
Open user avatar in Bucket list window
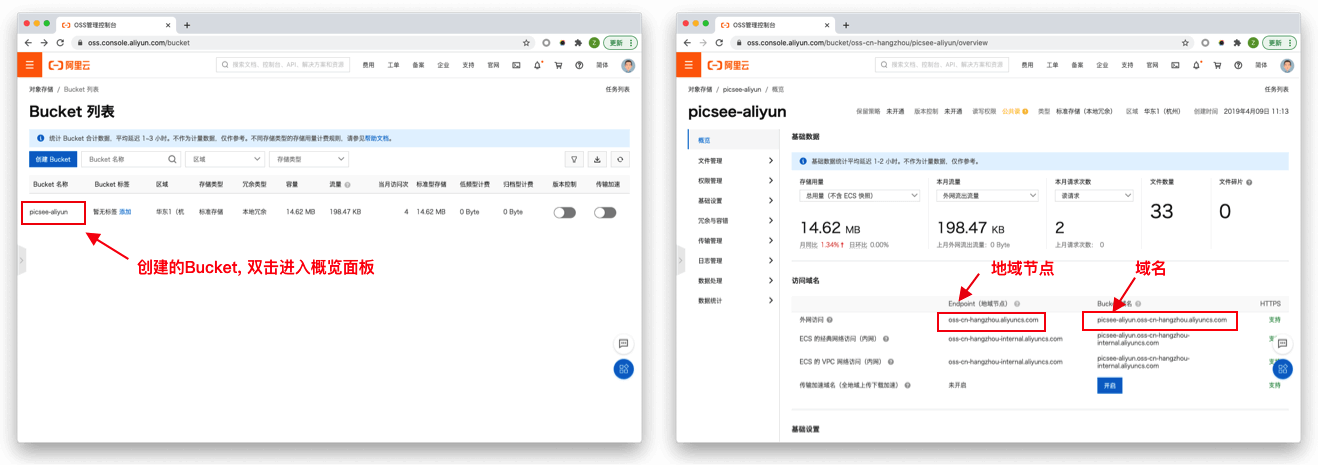(628, 65)
